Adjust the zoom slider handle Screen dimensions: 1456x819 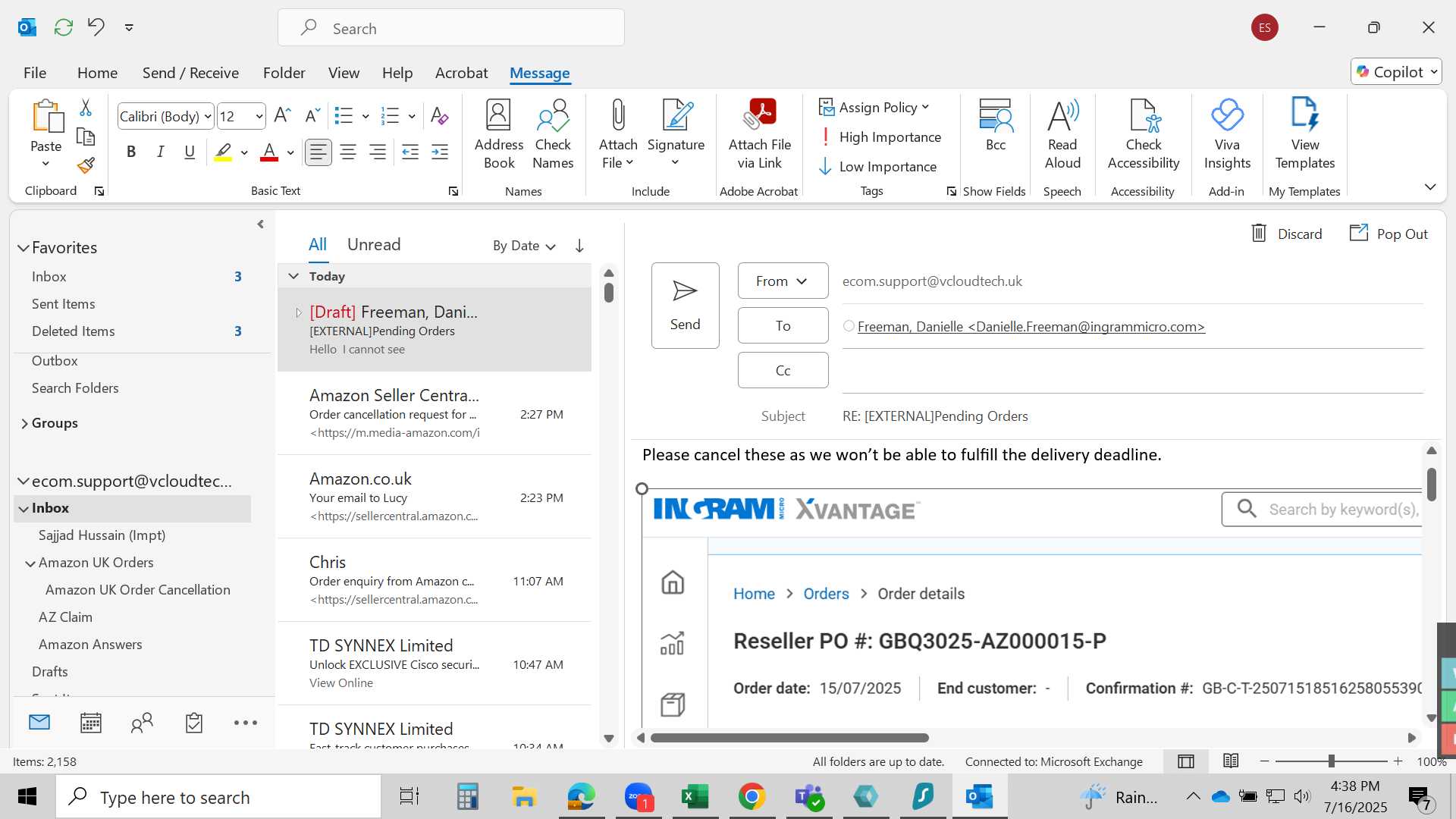pyautogui.click(x=1331, y=761)
